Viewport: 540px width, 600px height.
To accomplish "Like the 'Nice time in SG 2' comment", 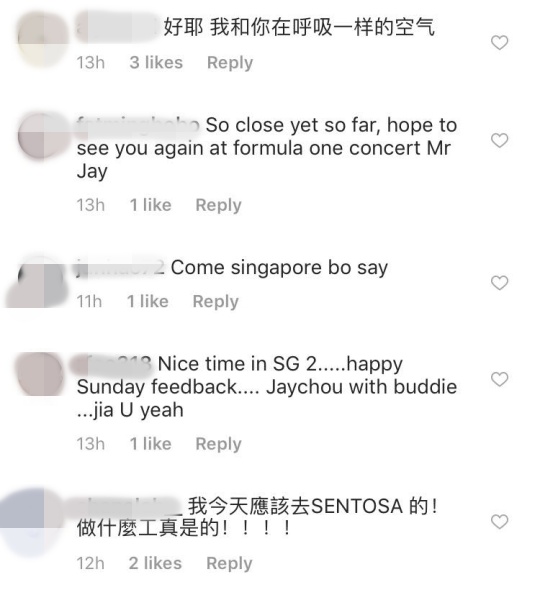I will click(499, 379).
